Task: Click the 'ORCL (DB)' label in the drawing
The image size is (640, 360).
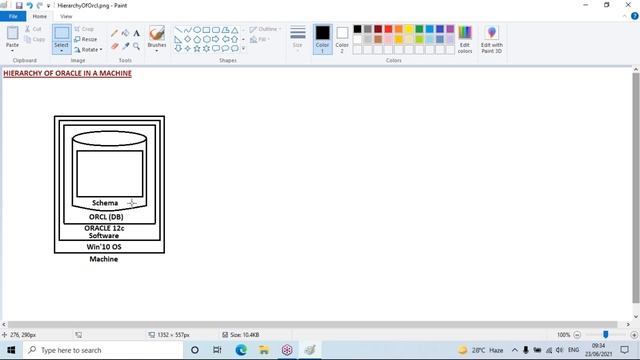Action: click(x=106, y=217)
